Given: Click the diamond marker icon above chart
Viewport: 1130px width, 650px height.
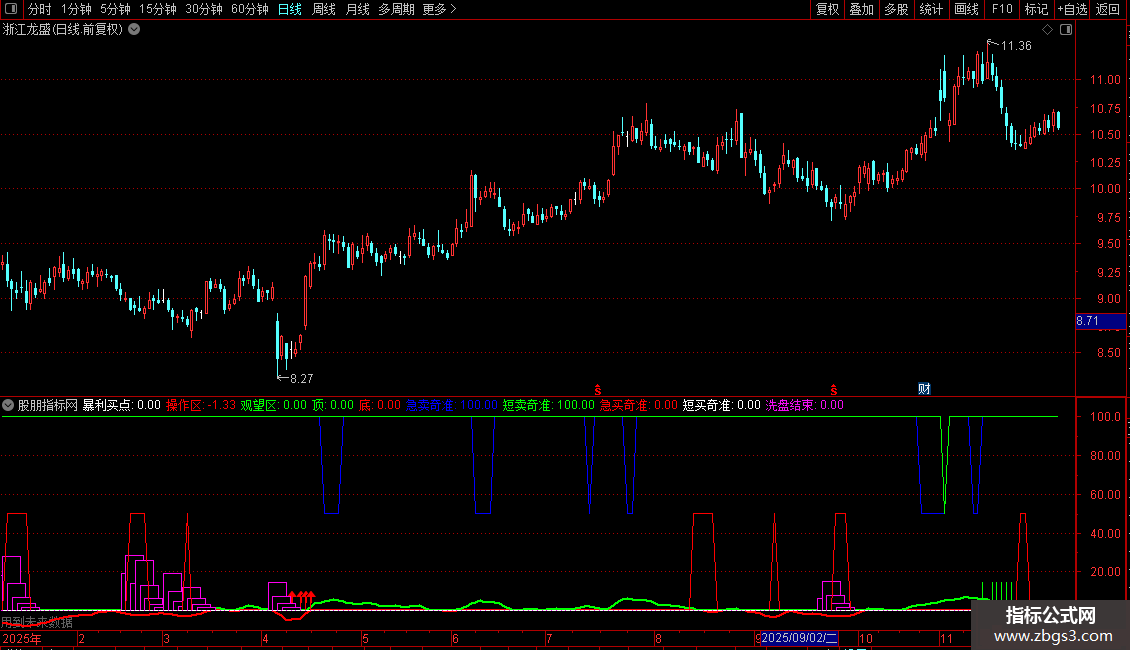Looking at the screenshot, I should pos(1048,30).
